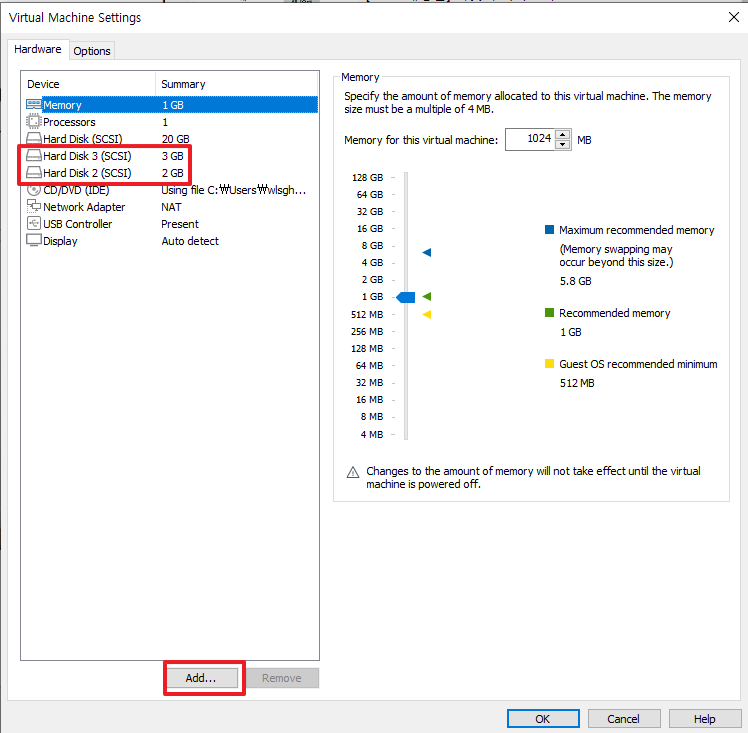Click the Auto detect summary value

coord(190,241)
